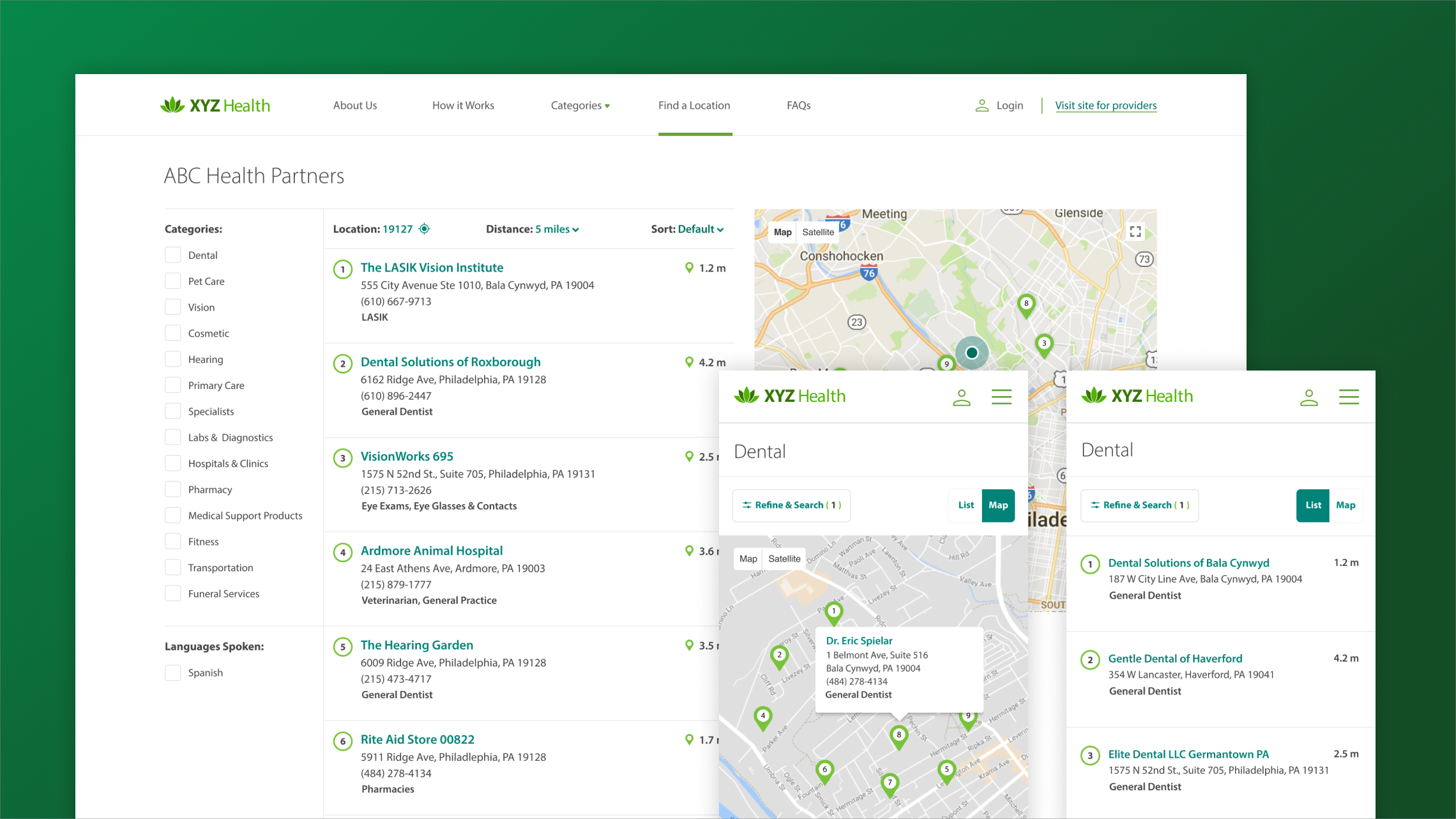Open the How it Works nav item
Viewport: 1456px width, 819px height.
[463, 105]
